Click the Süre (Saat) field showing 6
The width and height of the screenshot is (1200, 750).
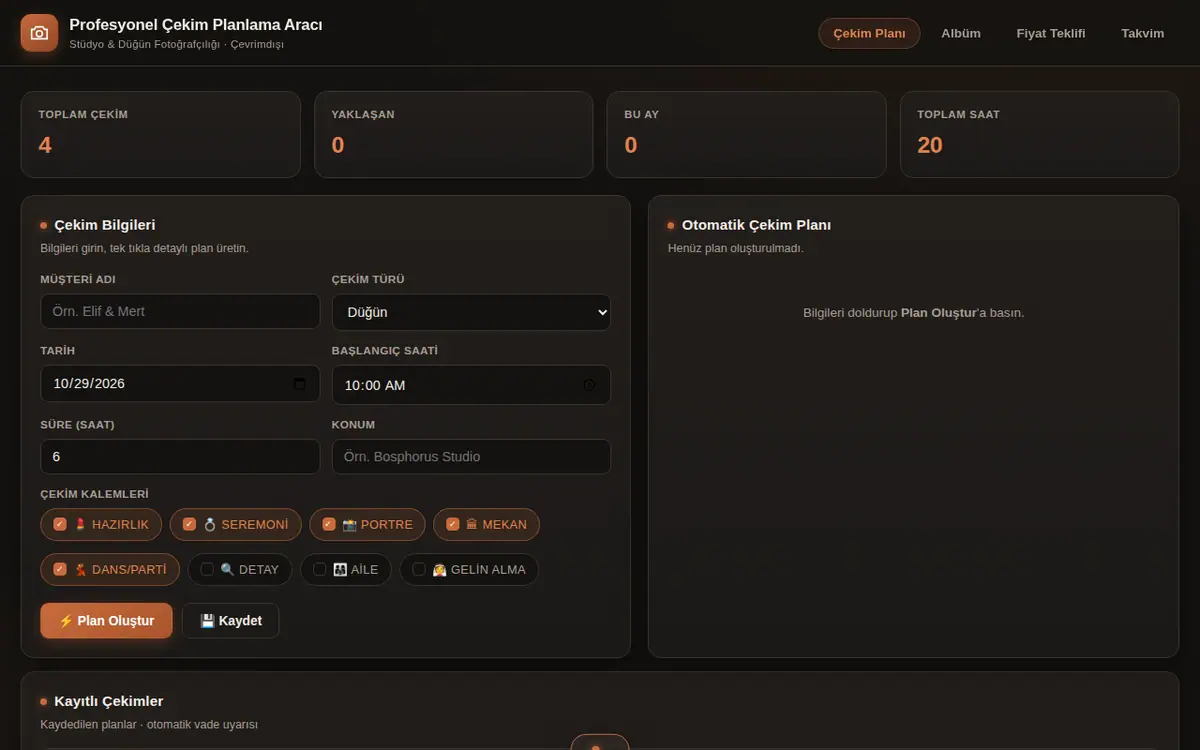pyautogui.click(x=180, y=456)
